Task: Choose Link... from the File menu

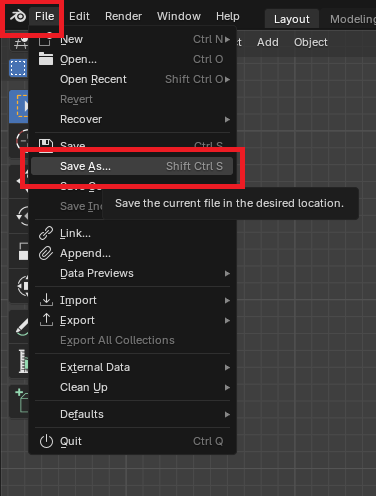Action: (133, 233)
